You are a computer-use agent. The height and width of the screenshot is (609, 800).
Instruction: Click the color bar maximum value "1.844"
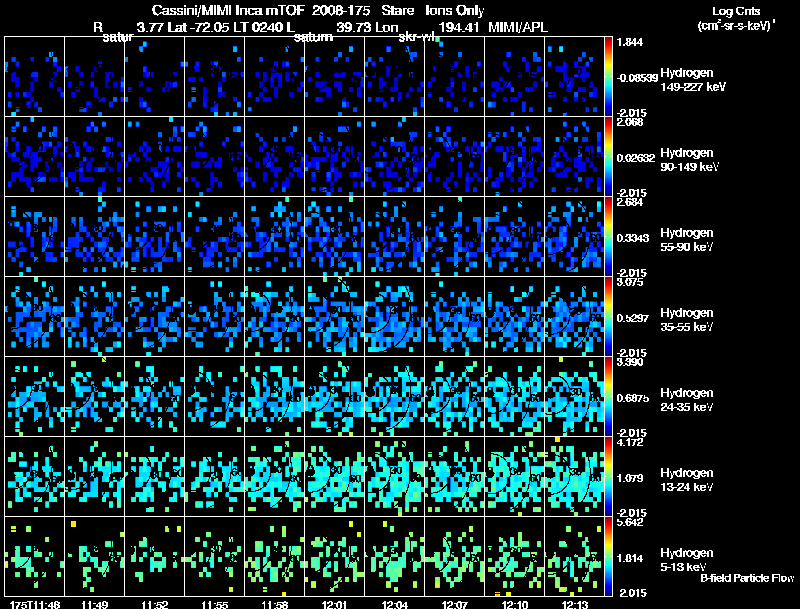coord(630,42)
